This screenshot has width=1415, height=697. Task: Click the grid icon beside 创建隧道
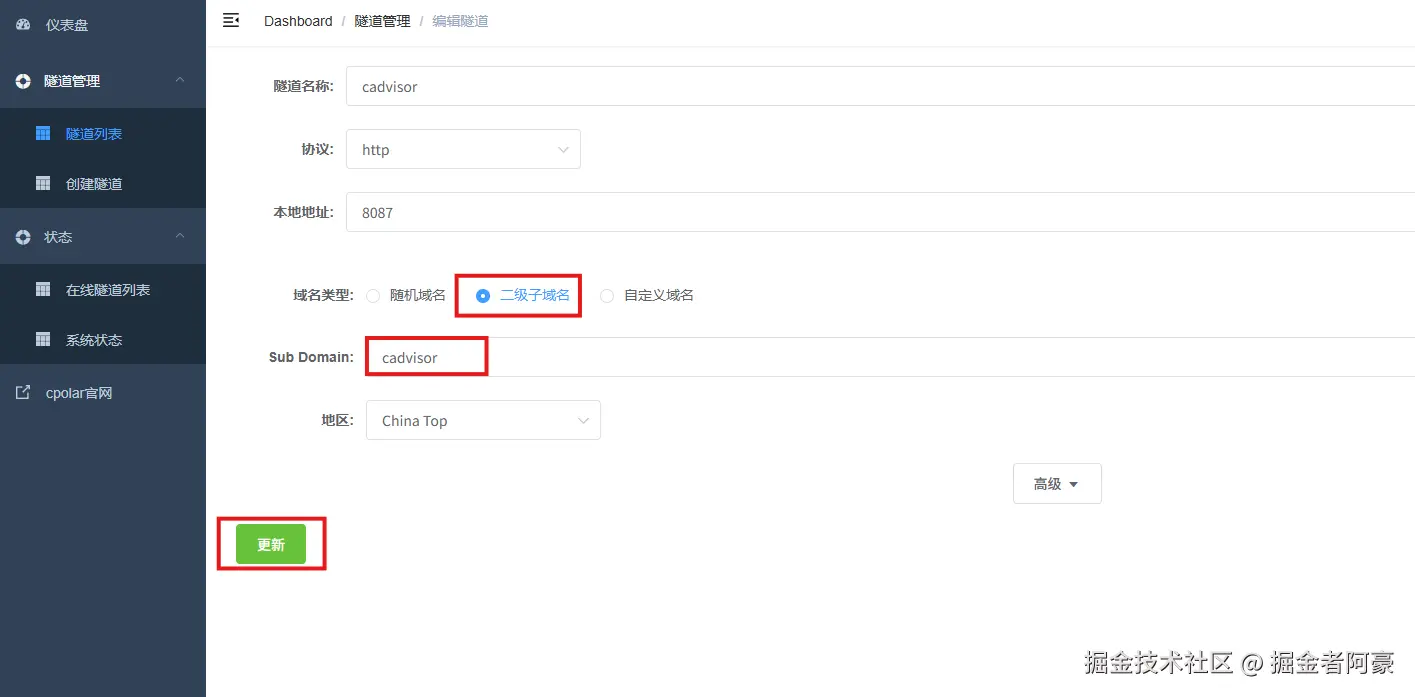tap(43, 183)
